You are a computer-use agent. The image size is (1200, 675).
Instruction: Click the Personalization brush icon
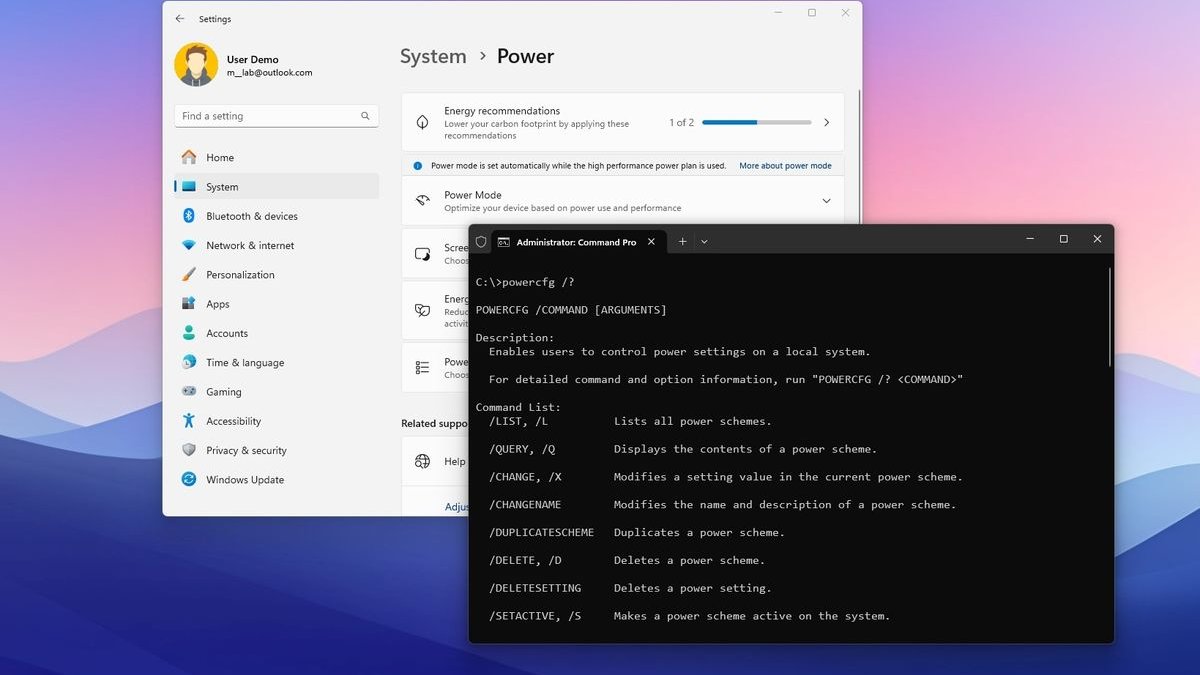point(189,274)
